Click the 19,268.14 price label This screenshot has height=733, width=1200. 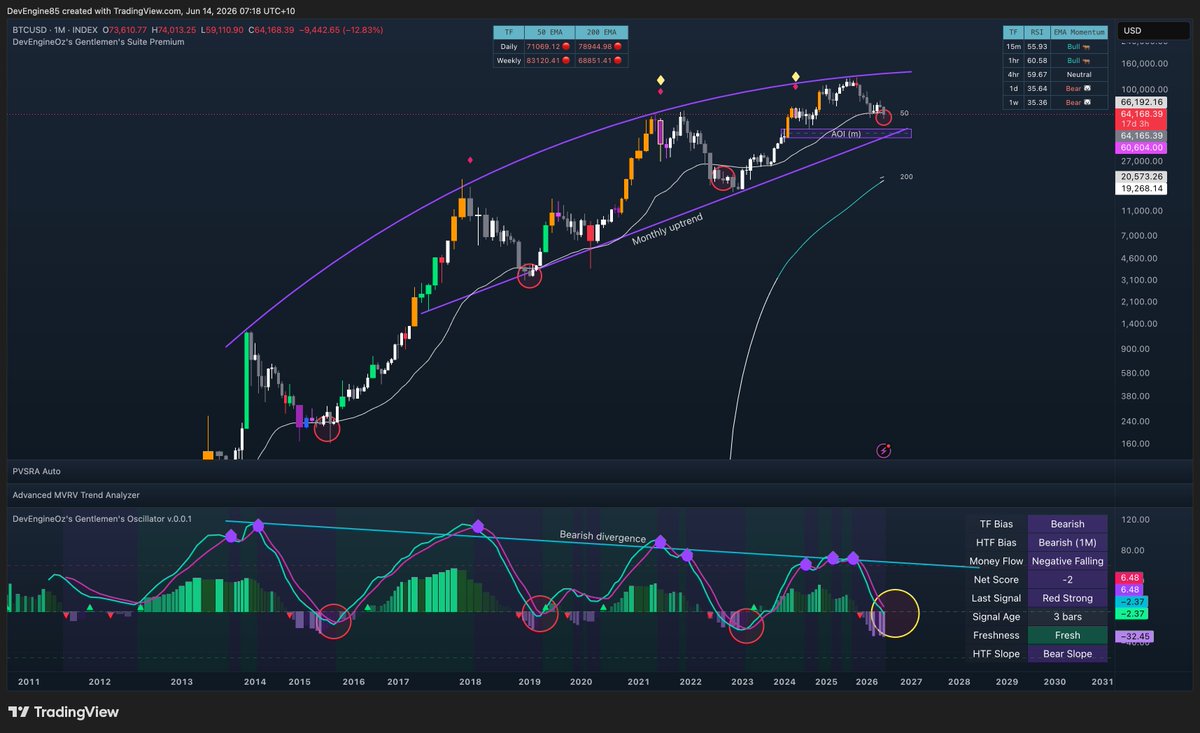[x=1141, y=188]
